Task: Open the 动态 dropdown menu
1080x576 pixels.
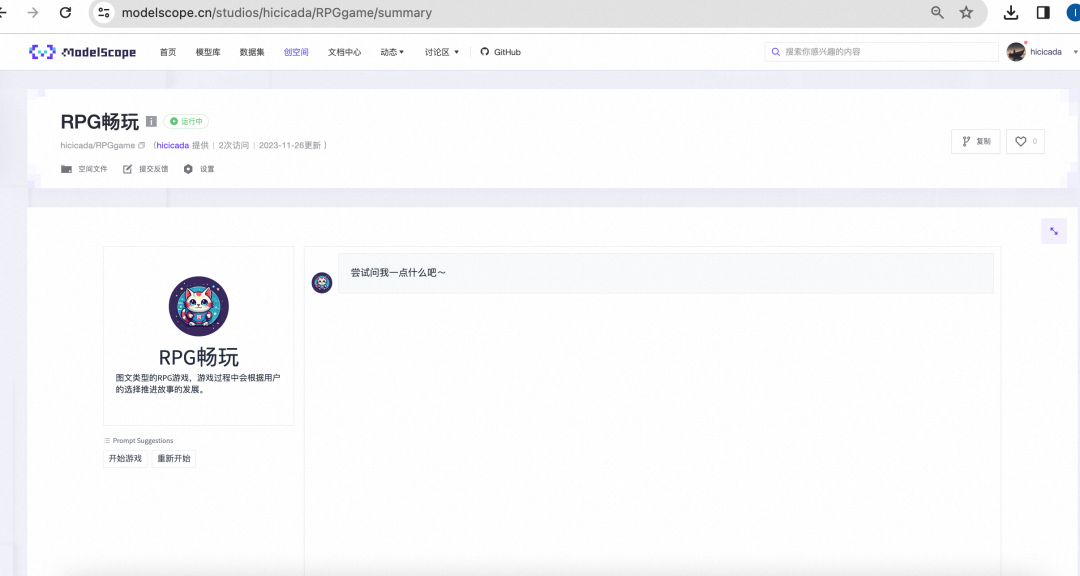Action: [x=390, y=51]
